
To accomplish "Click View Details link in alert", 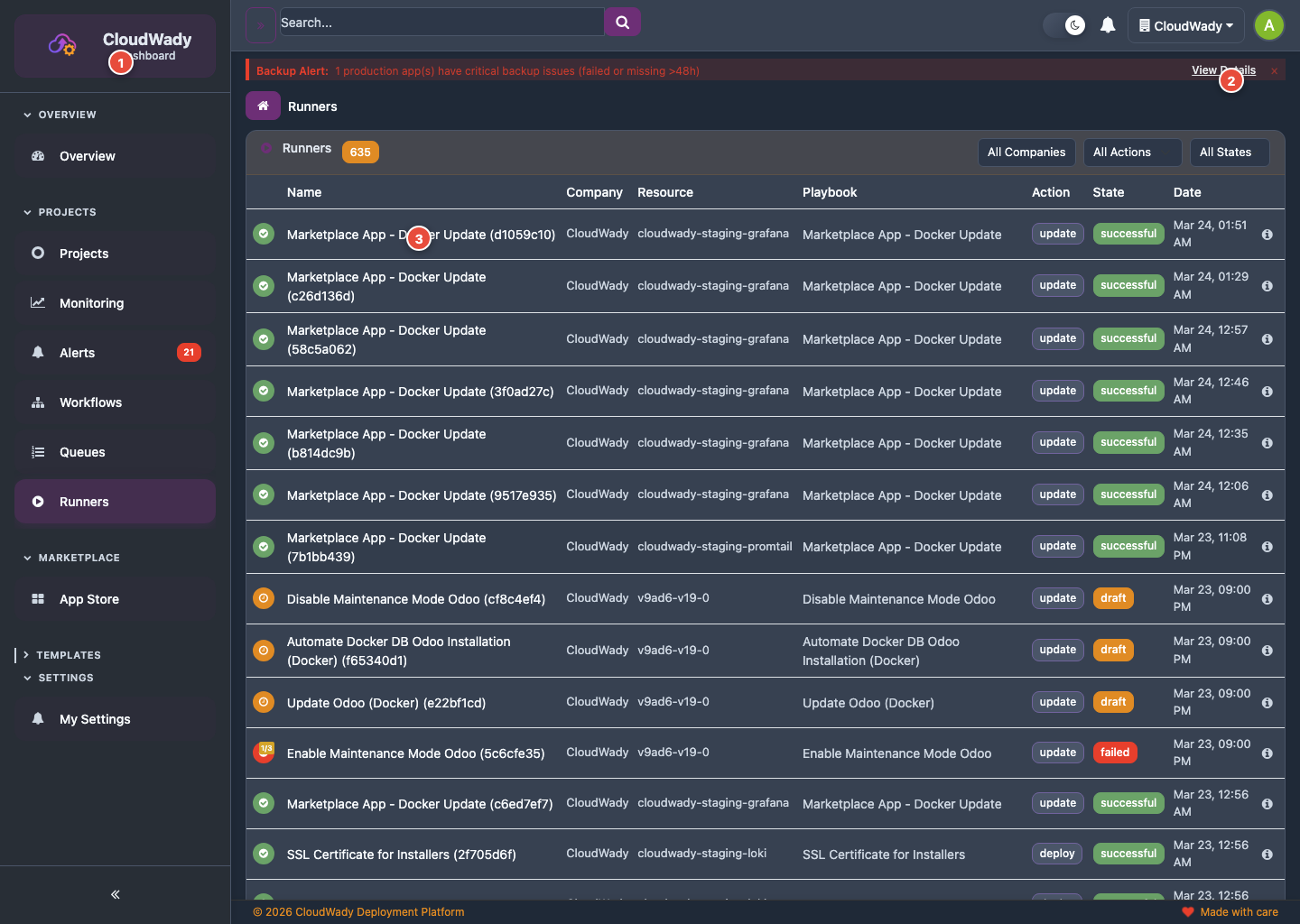I will click(x=1222, y=70).
